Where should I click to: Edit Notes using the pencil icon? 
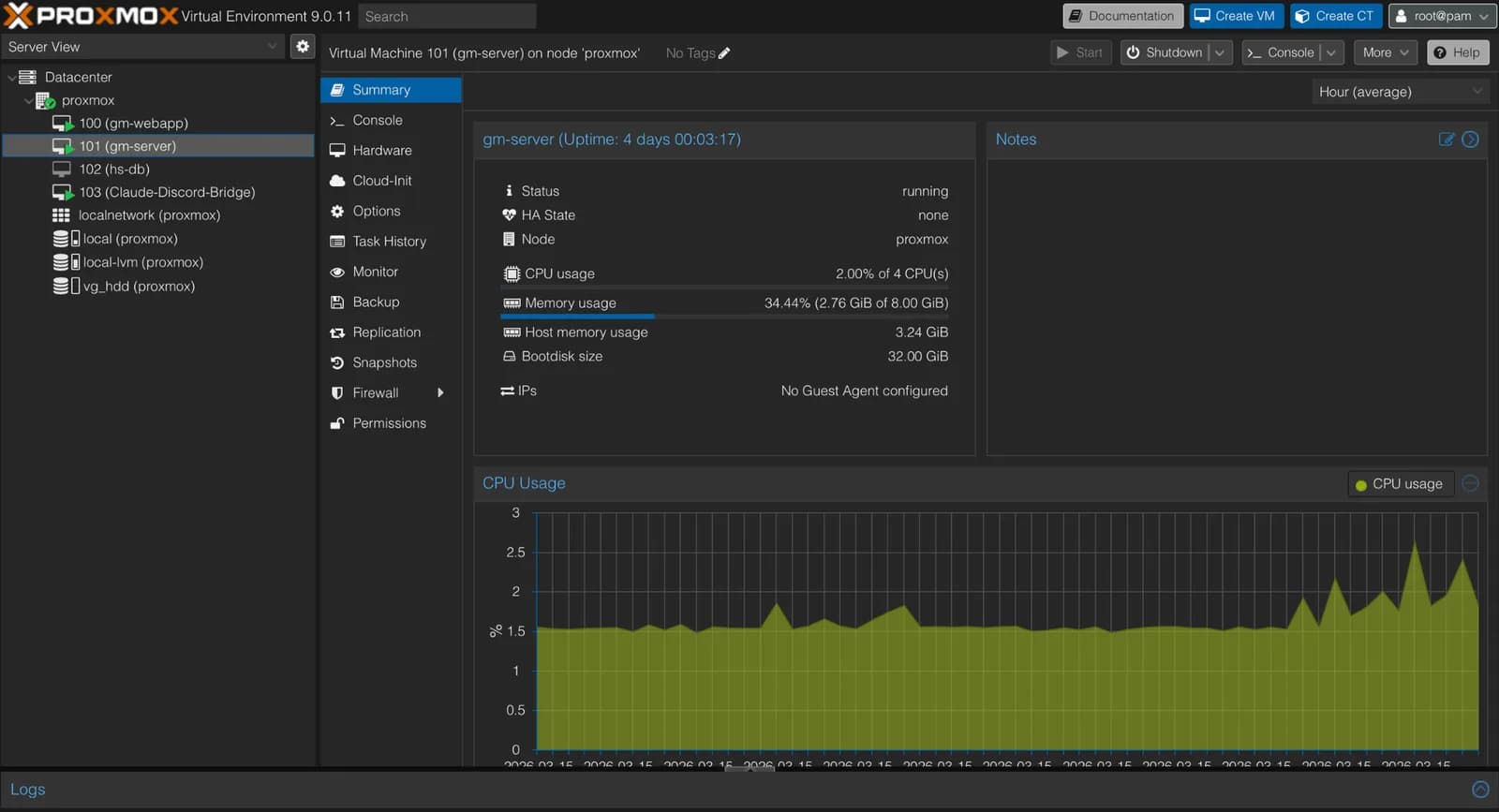click(x=1447, y=140)
